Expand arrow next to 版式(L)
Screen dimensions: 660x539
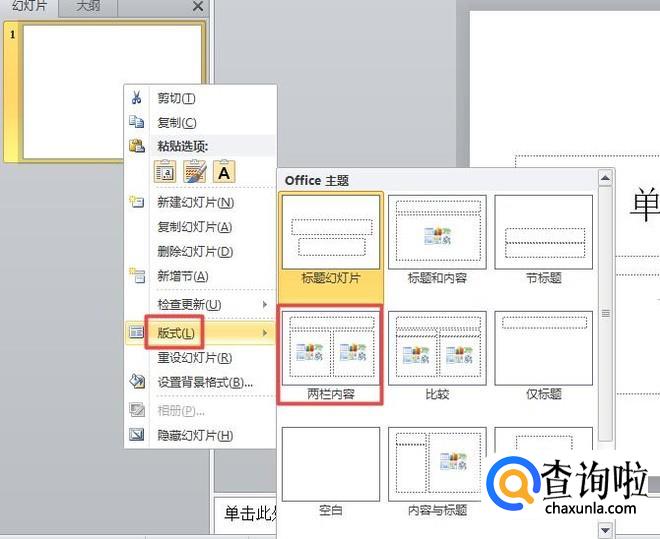[265, 333]
